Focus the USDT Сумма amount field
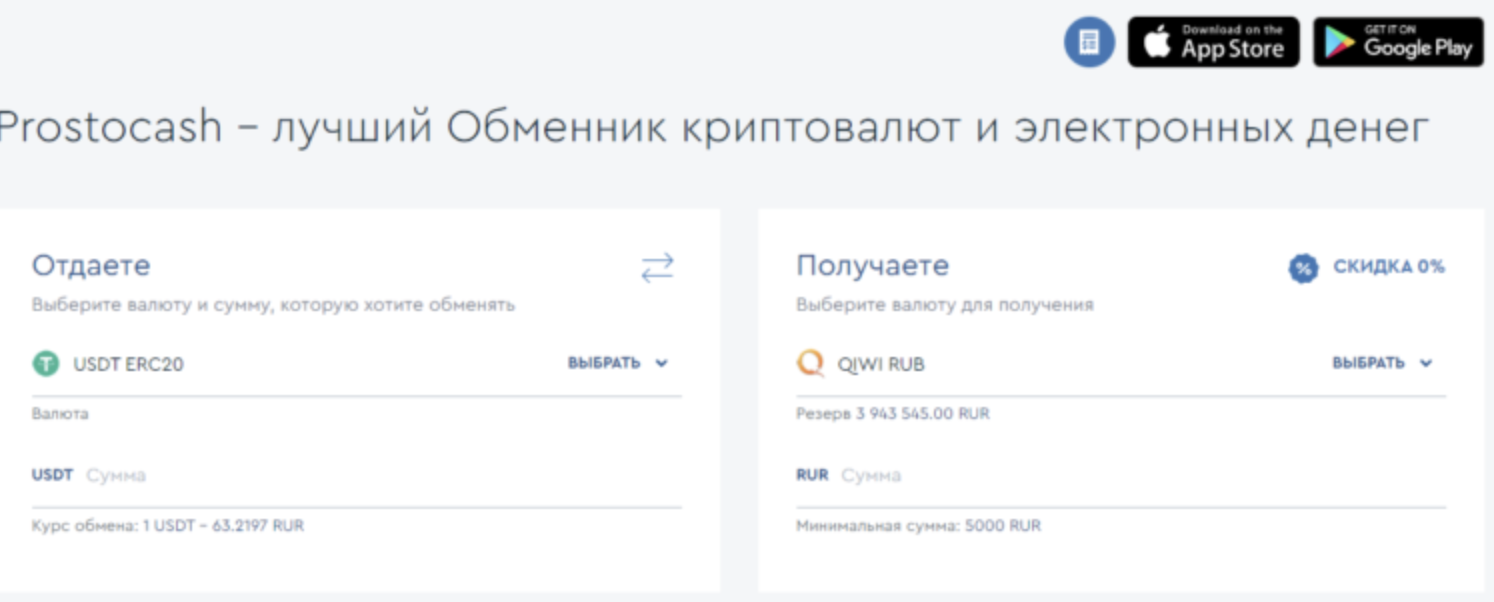The width and height of the screenshot is (1494, 602). pos(380,475)
